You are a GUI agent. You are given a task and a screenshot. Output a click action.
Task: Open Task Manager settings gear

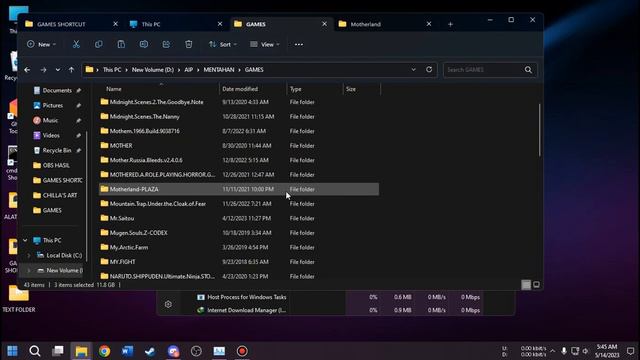click(168, 304)
